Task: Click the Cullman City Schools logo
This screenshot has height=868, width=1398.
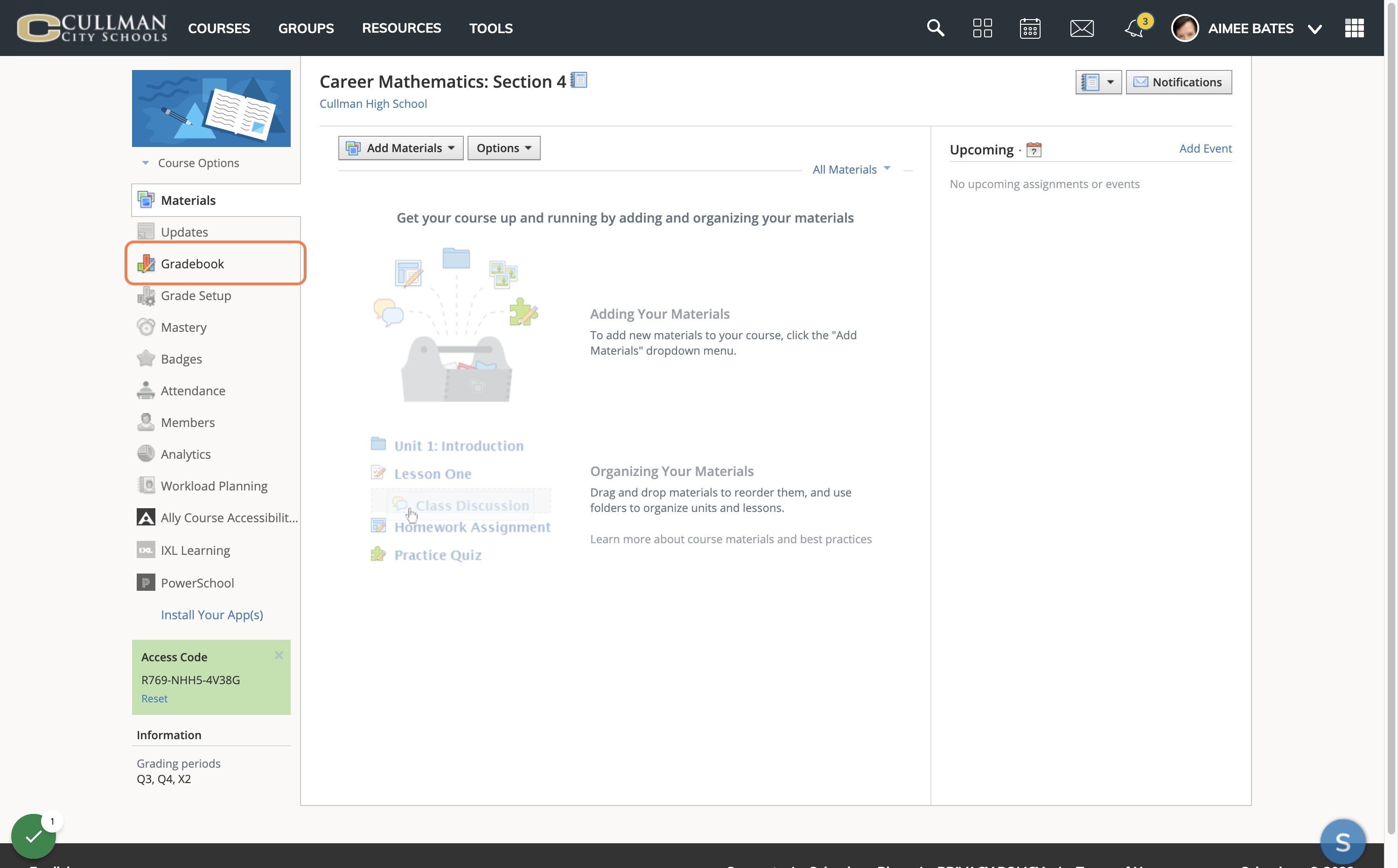Action: (92, 28)
